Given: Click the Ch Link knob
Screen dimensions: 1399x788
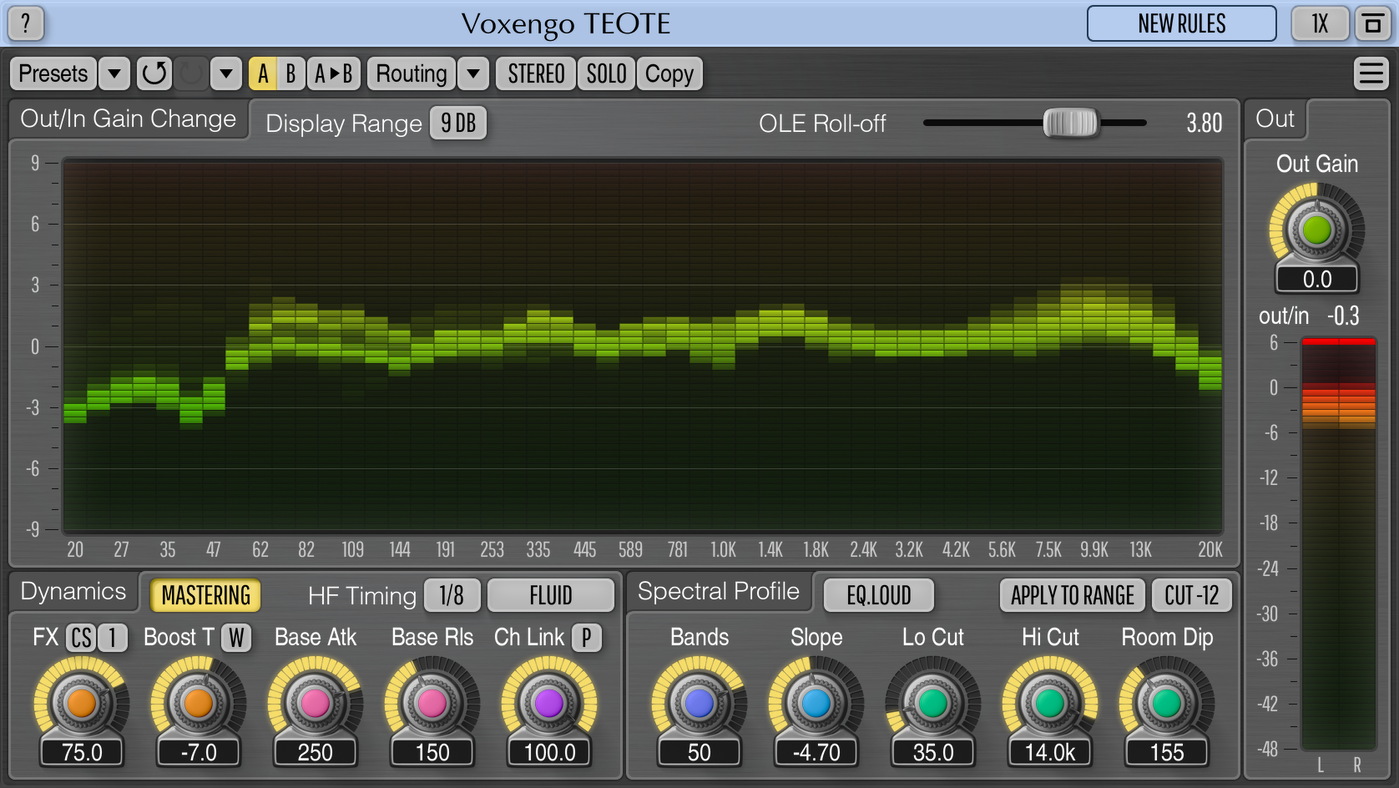Looking at the screenshot, I should click(549, 703).
